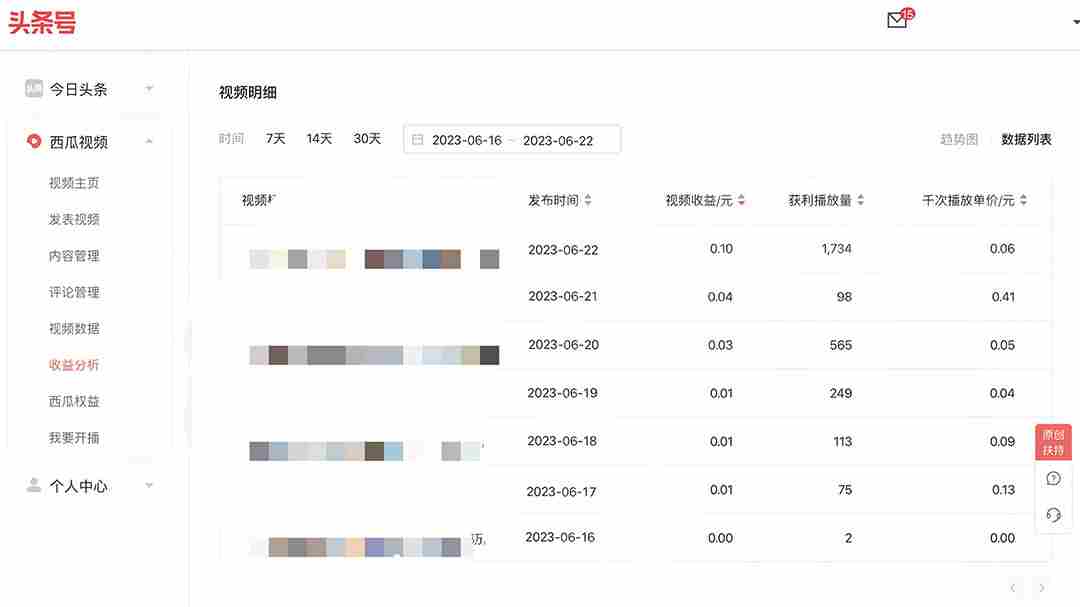This screenshot has height=607, width=1080.
Task: Click the 原创扶持 red button
Action: tap(1053, 442)
